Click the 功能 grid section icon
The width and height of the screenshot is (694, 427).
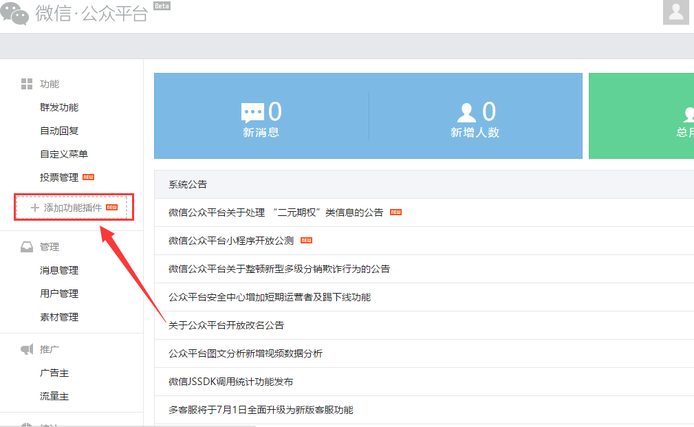coord(27,84)
